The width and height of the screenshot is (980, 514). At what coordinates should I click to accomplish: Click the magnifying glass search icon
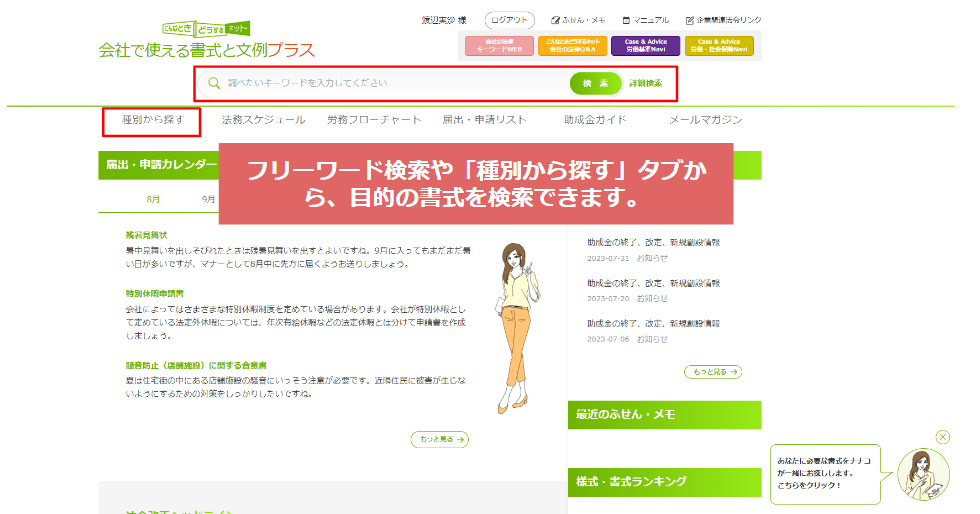[x=214, y=83]
